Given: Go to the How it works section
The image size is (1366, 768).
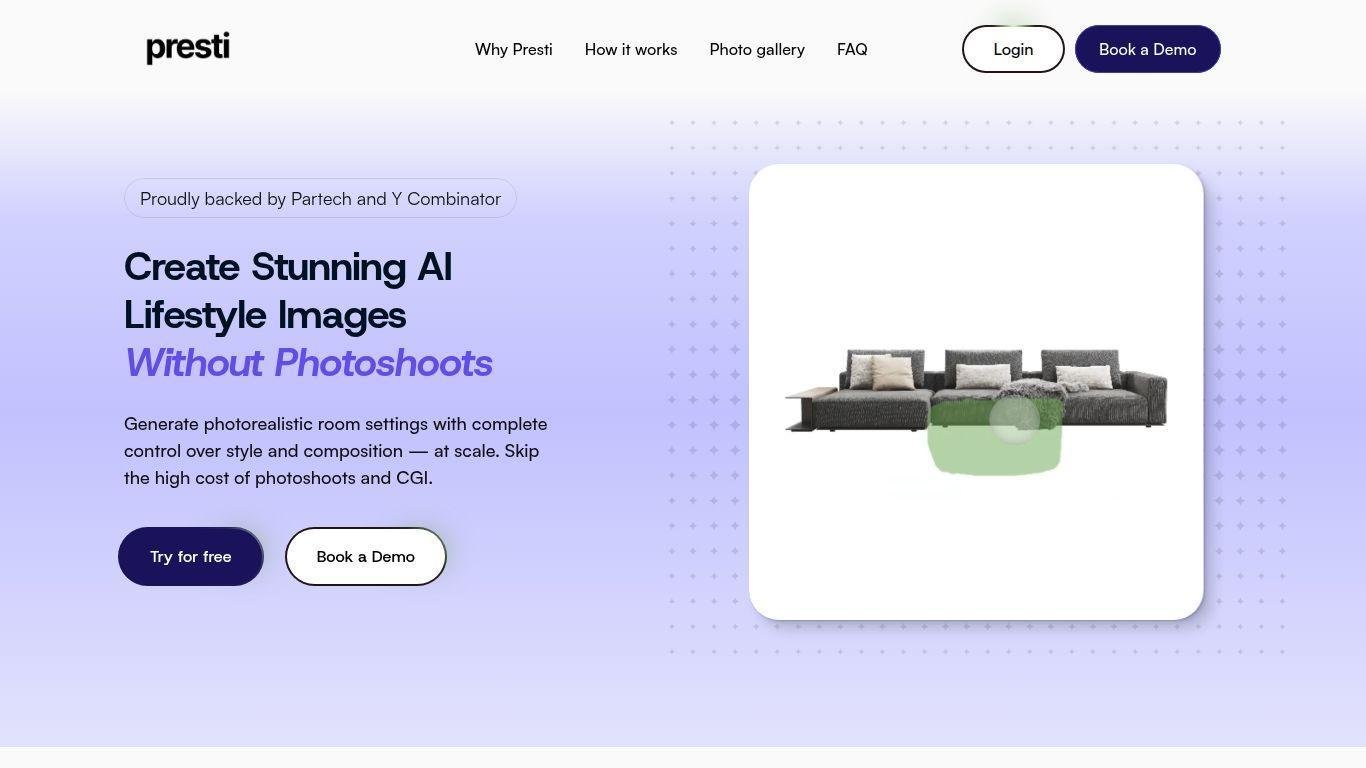Looking at the screenshot, I should [x=630, y=49].
